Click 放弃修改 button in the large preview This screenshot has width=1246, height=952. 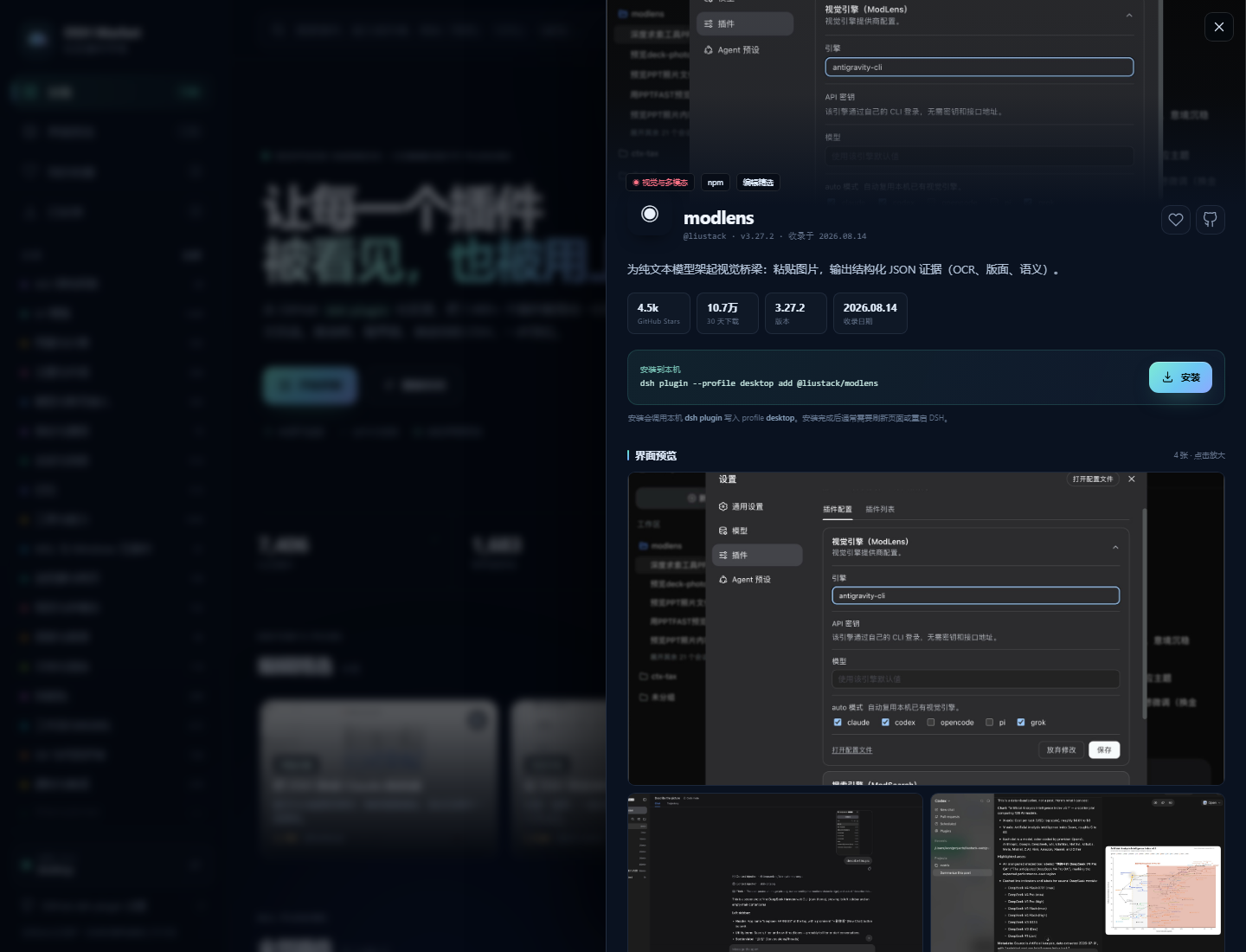[x=1061, y=749]
